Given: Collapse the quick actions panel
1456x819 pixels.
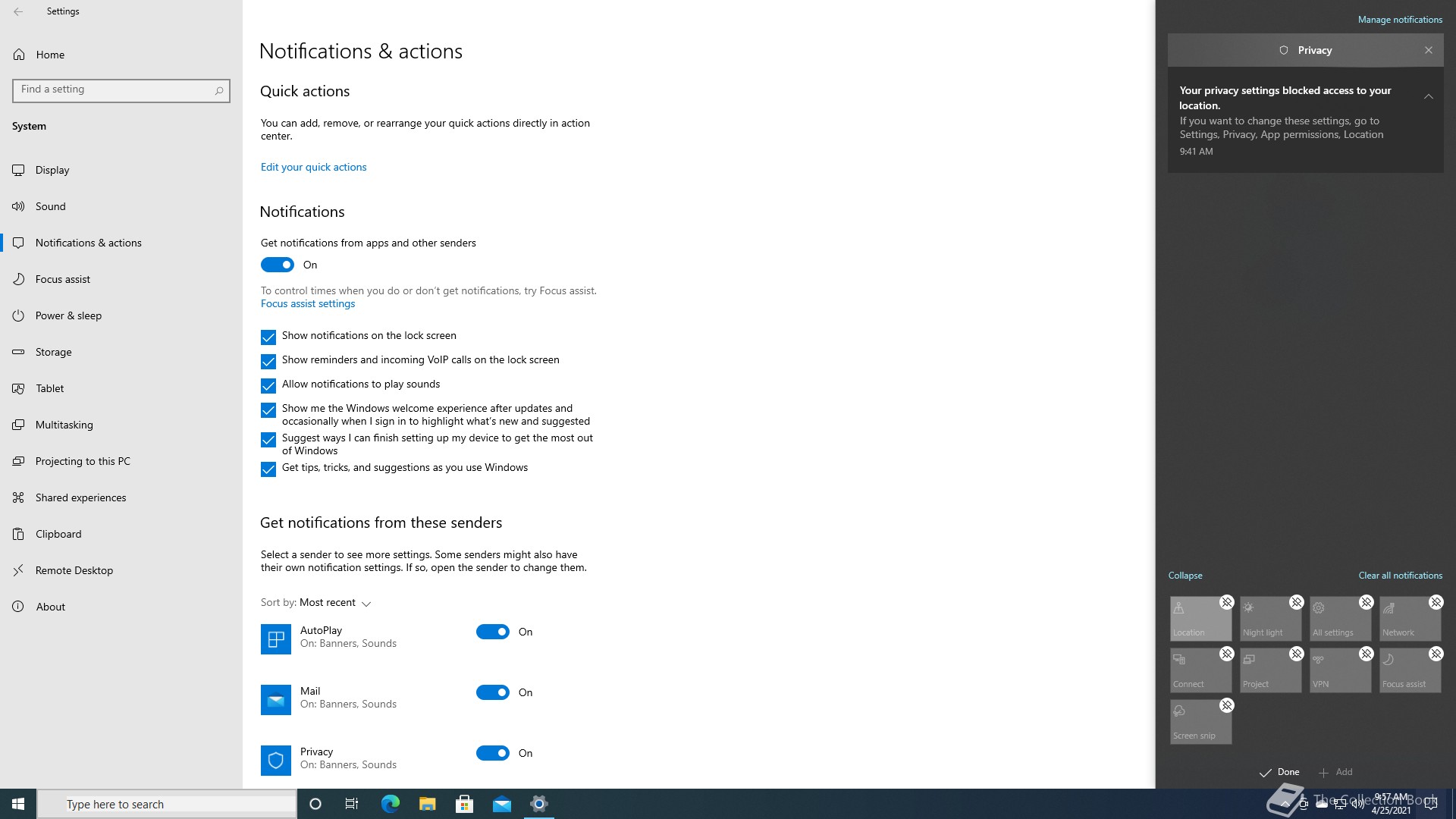Looking at the screenshot, I should click(1185, 576).
